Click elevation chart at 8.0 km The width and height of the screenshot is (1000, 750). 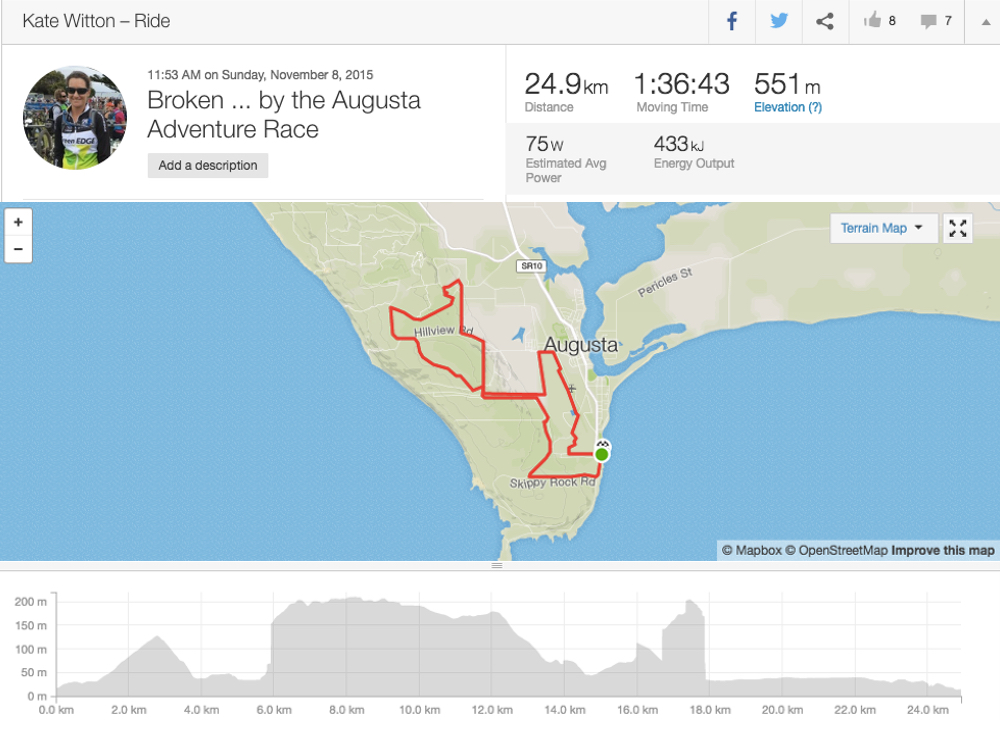click(346, 646)
